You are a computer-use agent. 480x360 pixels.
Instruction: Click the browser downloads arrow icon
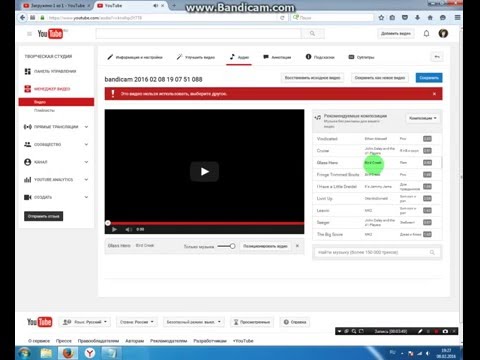click(417, 18)
